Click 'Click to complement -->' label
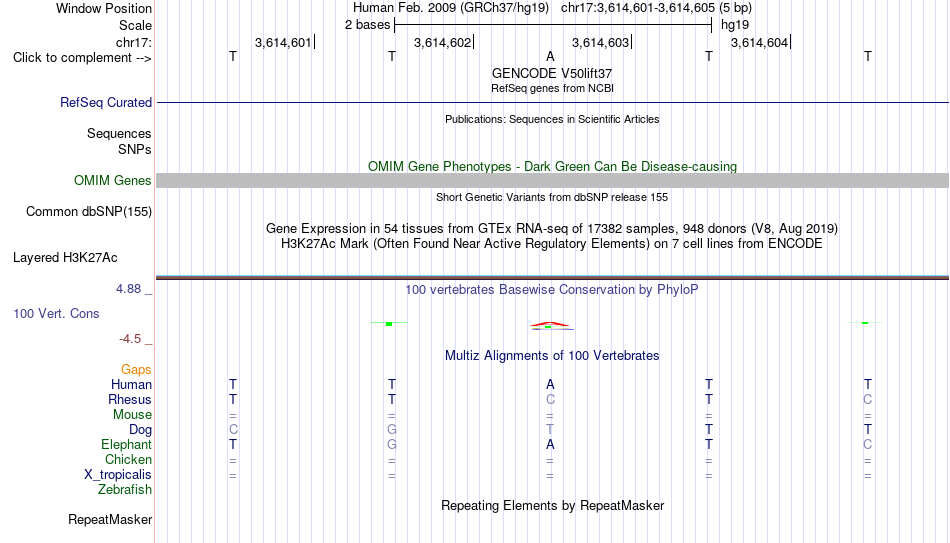 coord(82,58)
